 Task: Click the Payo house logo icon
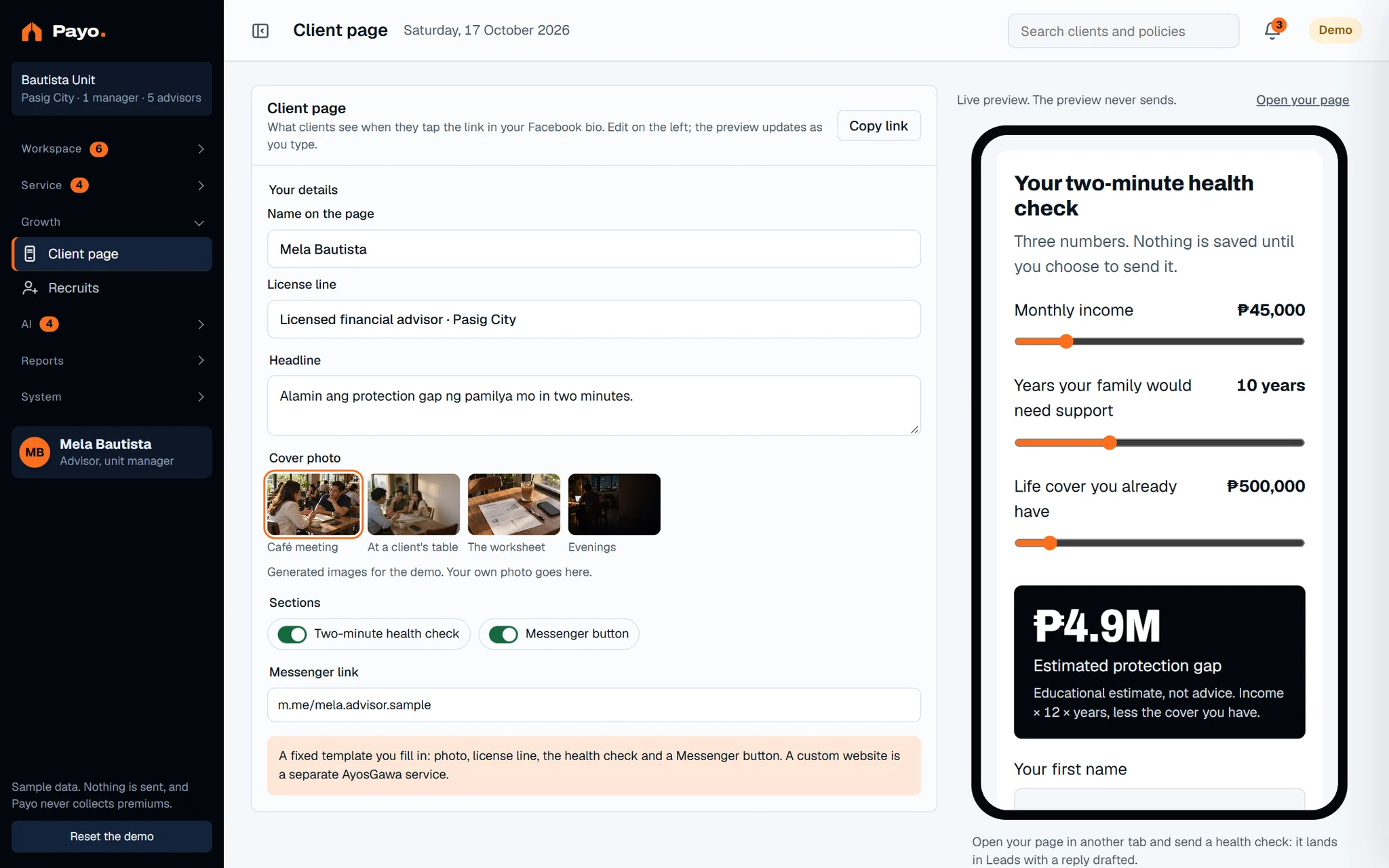pyautogui.click(x=31, y=31)
